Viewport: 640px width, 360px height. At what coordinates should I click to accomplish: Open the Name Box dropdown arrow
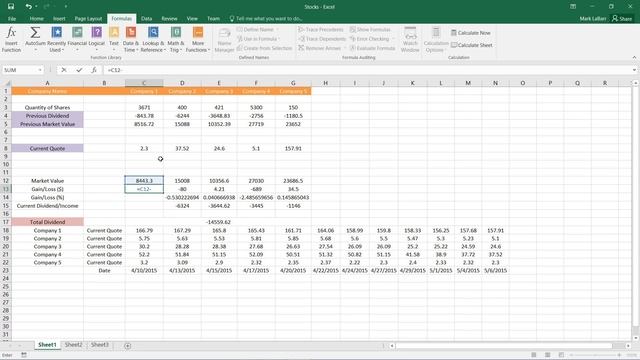(x=40, y=70)
